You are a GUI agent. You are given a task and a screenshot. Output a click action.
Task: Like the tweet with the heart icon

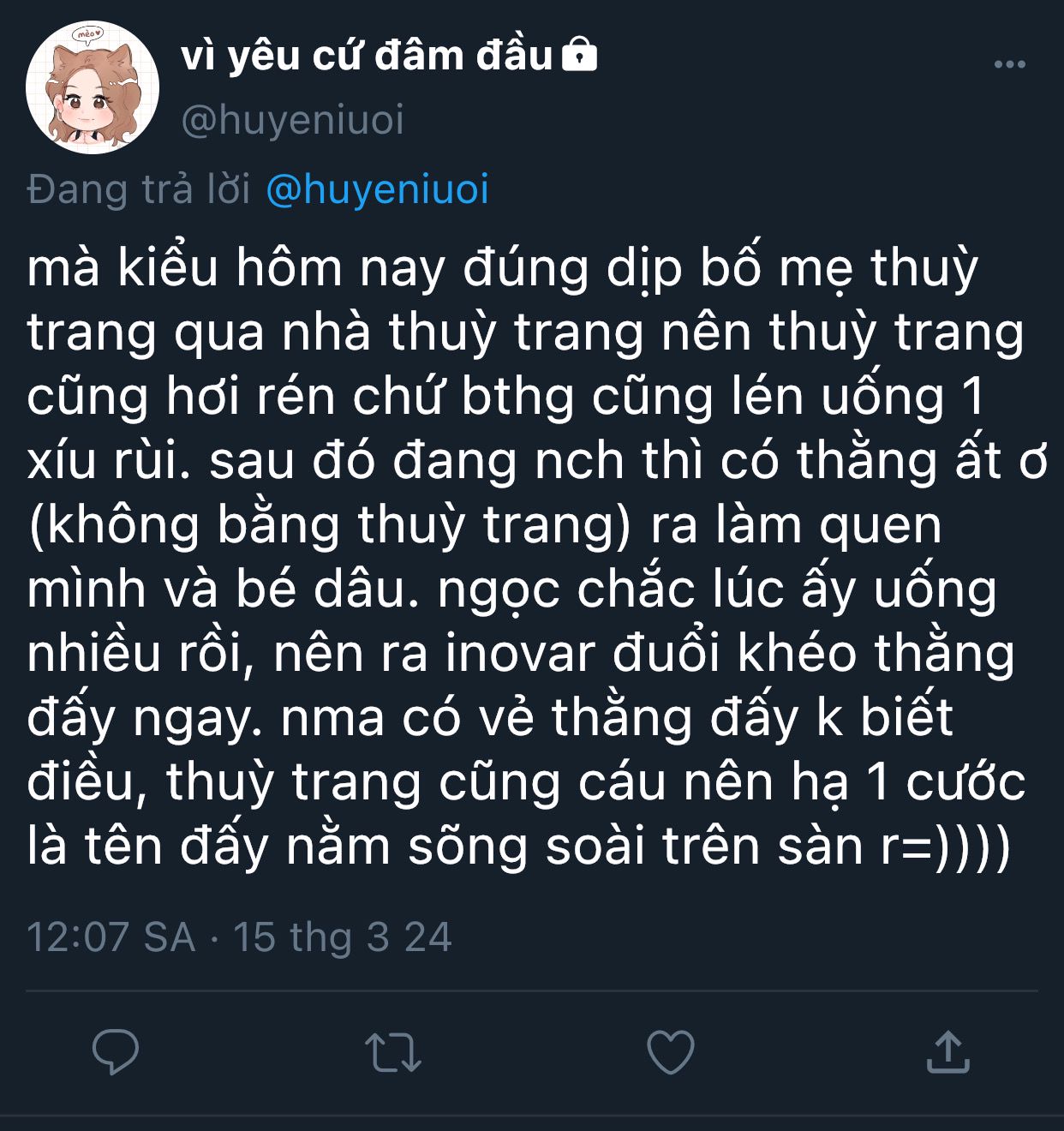coord(670,1052)
